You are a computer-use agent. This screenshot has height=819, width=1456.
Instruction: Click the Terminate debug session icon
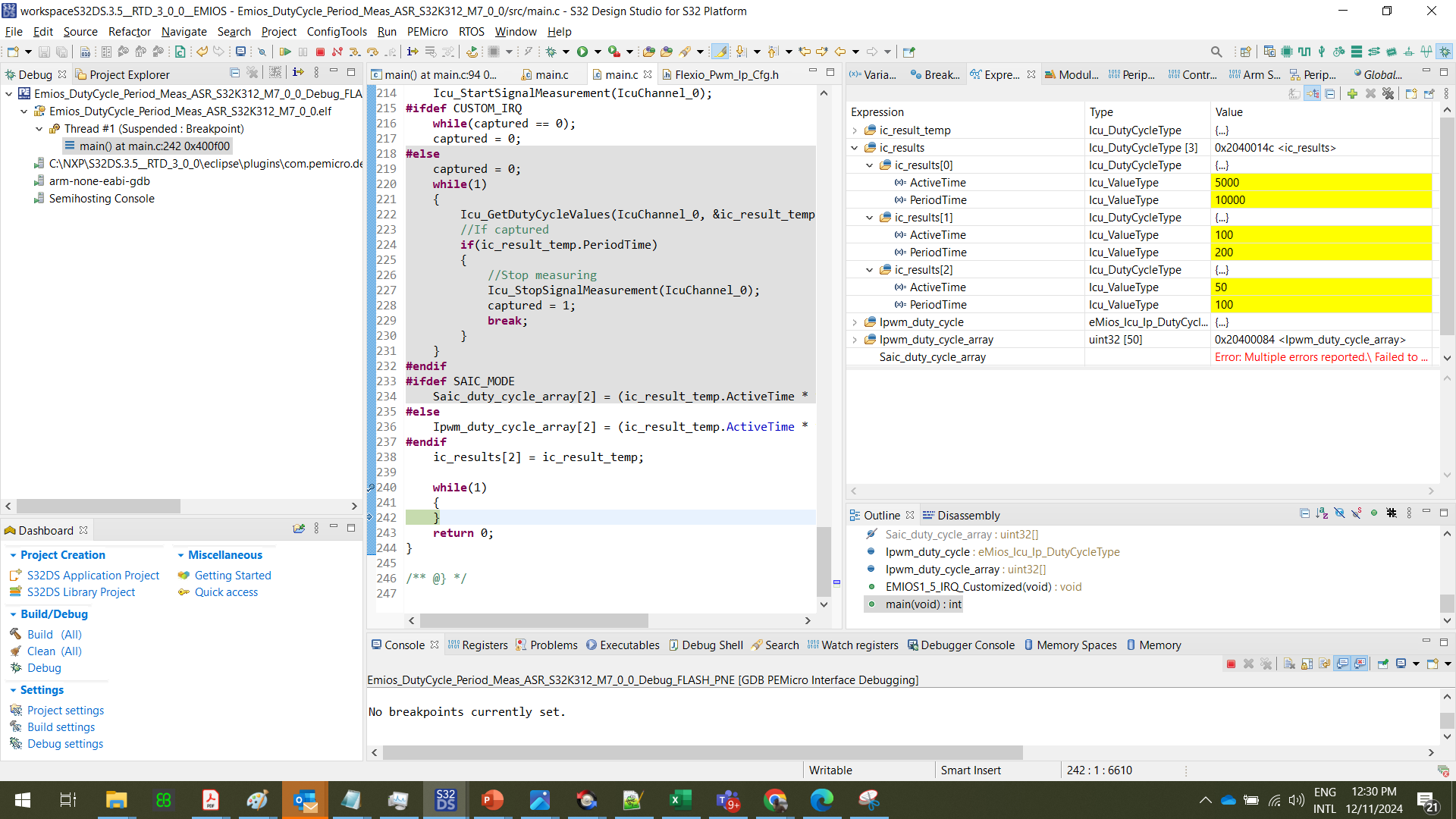tap(321, 52)
